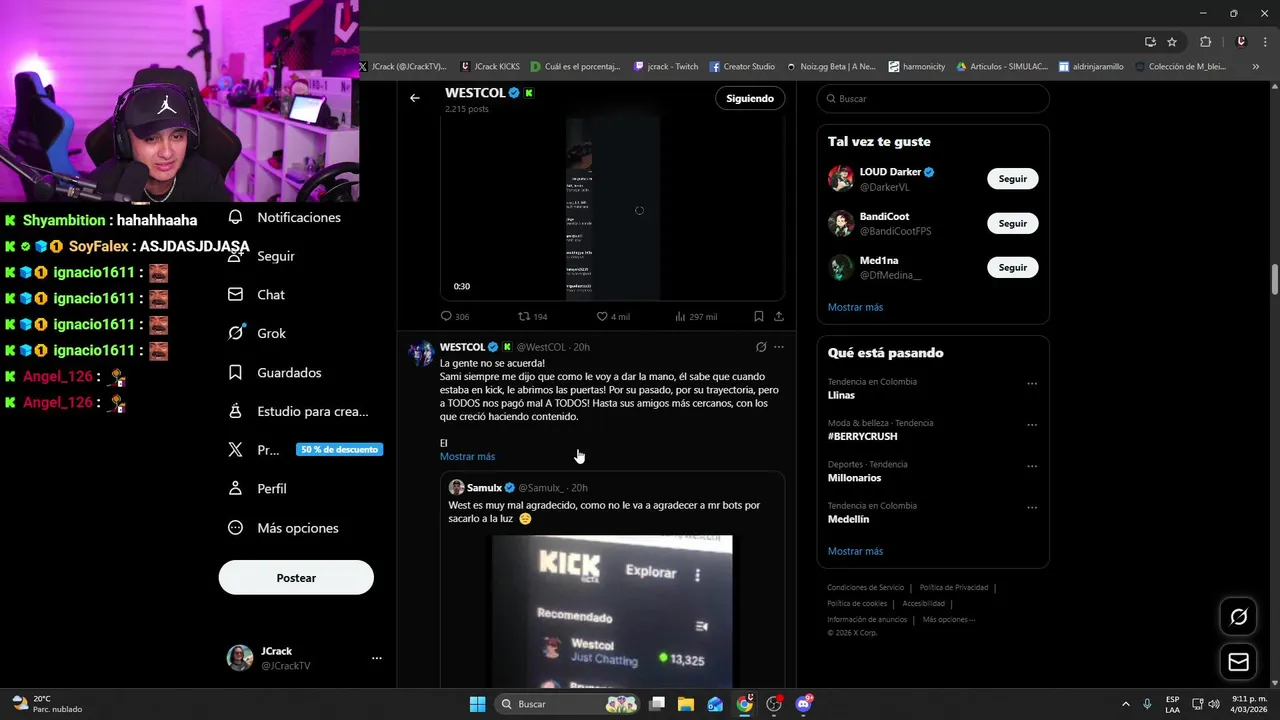Viewport: 1280px width, 720px height.
Task: Click the Siguiendo button for WESTCOL
Action: tap(750, 98)
